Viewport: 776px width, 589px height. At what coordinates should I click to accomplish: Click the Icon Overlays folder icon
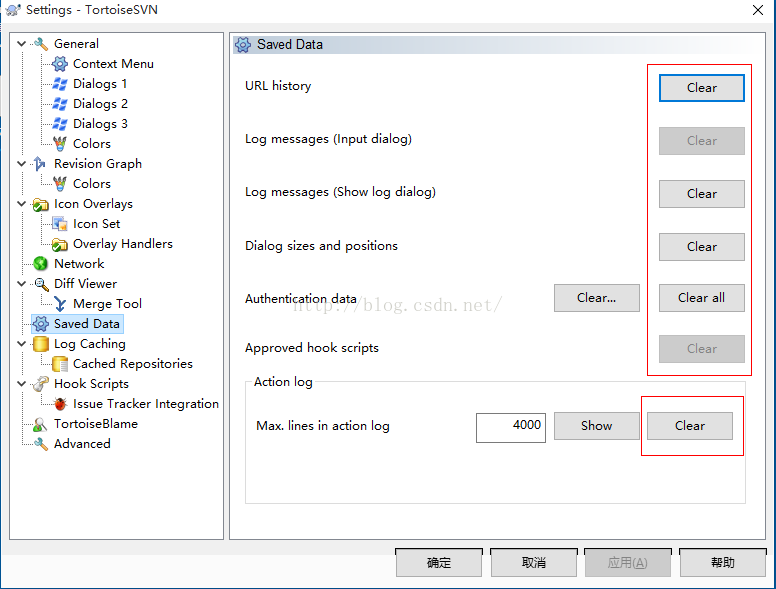(x=41, y=204)
